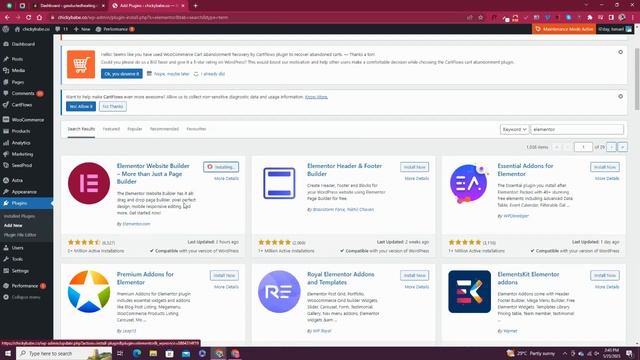Open Microsoft Edge from the taskbar
Image resolution: width=640 pixels, height=360 pixels.
pos(137,353)
